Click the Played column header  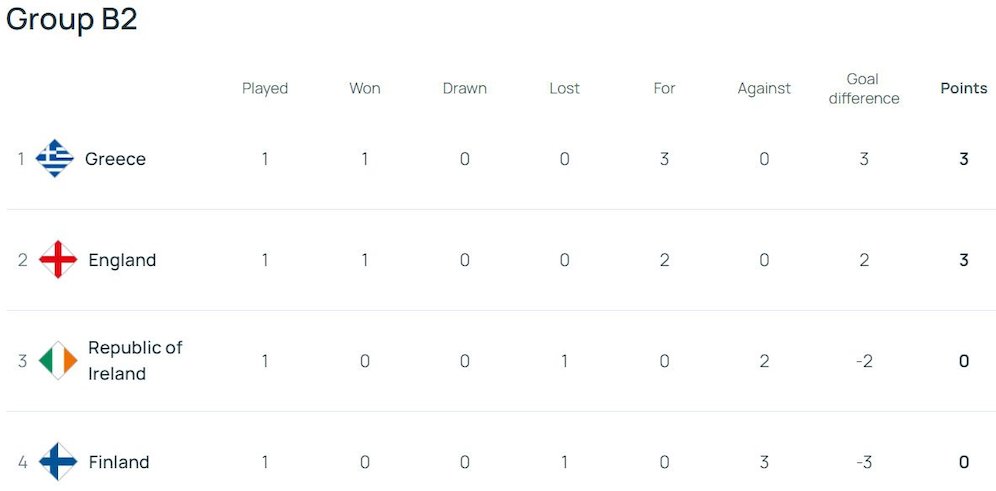(265, 88)
